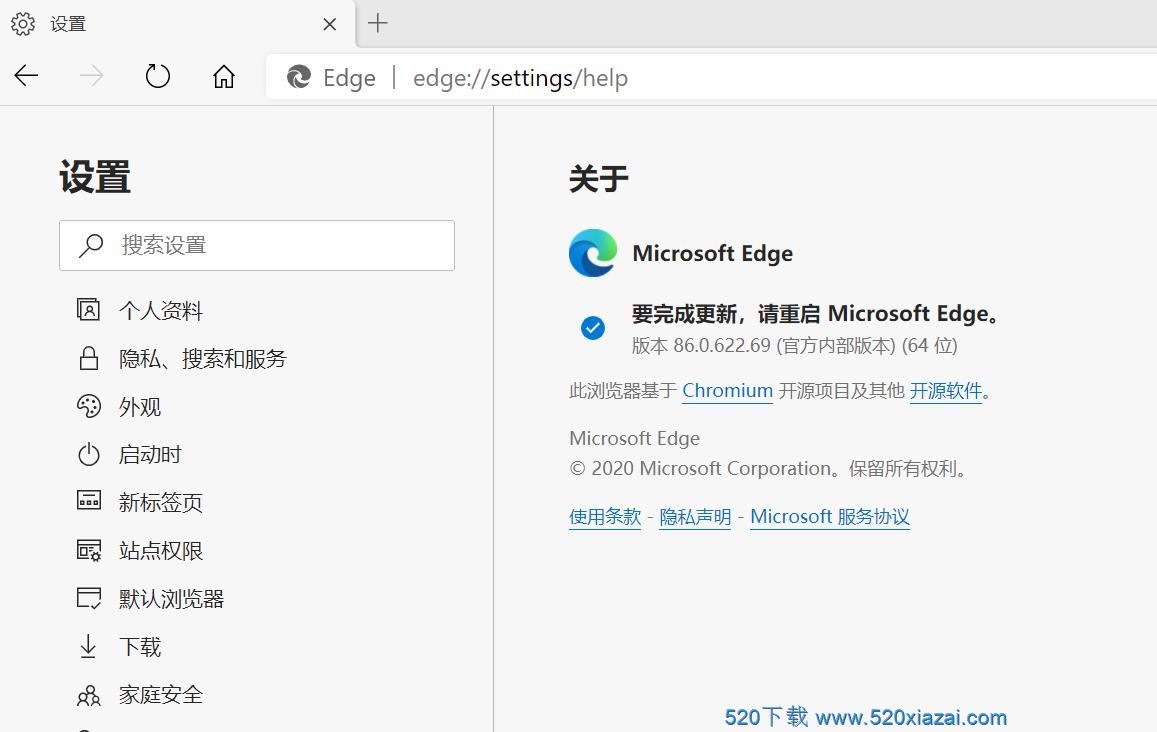Select the 设置 browser tab
Viewport: 1157px width, 732px height.
click(x=177, y=24)
